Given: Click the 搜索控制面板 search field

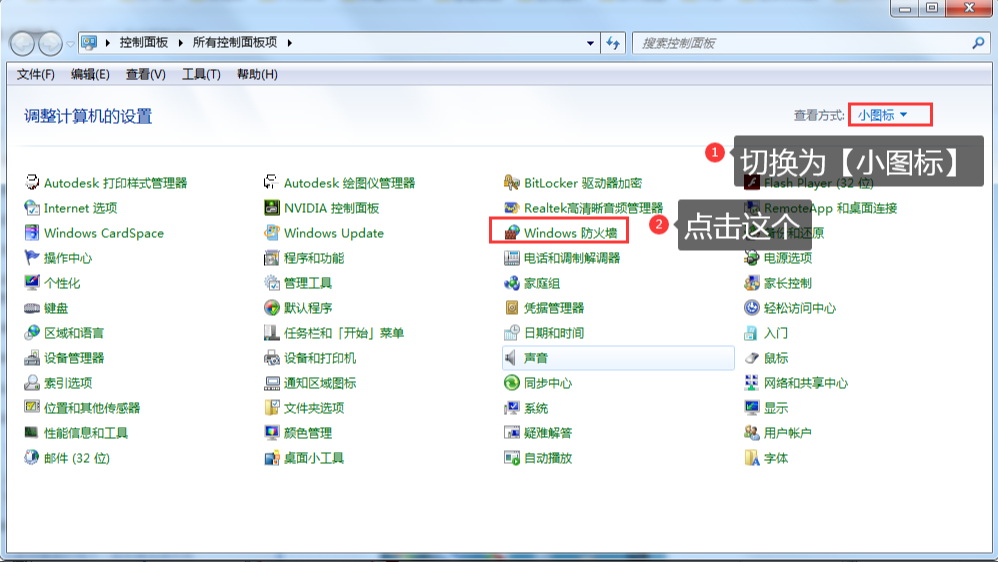Looking at the screenshot, I should point(812,43).
